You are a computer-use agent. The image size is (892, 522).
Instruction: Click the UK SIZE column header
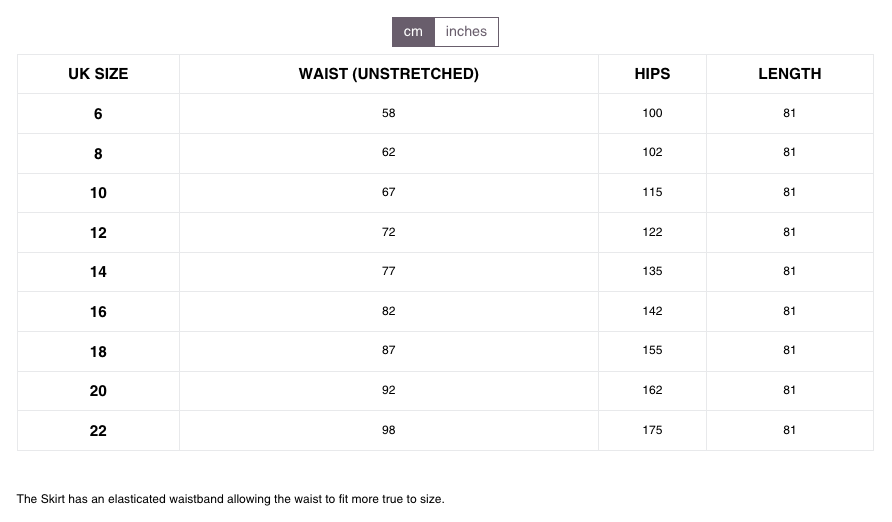(x=98, y=74)
